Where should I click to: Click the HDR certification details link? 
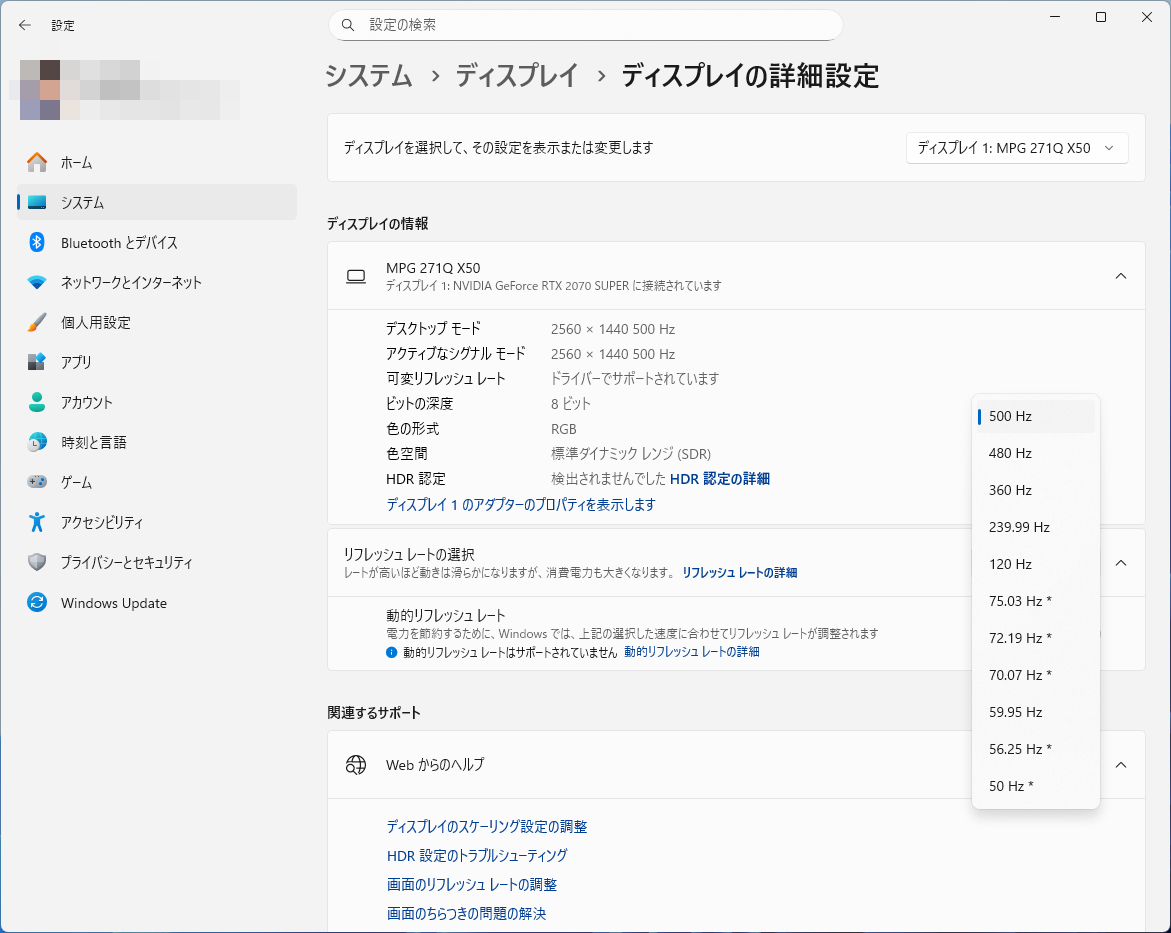[719, 479]
